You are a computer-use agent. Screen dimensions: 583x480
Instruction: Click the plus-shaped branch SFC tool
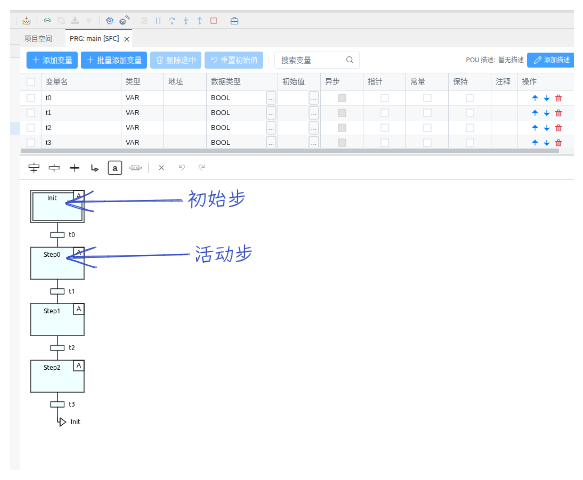(x=74, y=168)
